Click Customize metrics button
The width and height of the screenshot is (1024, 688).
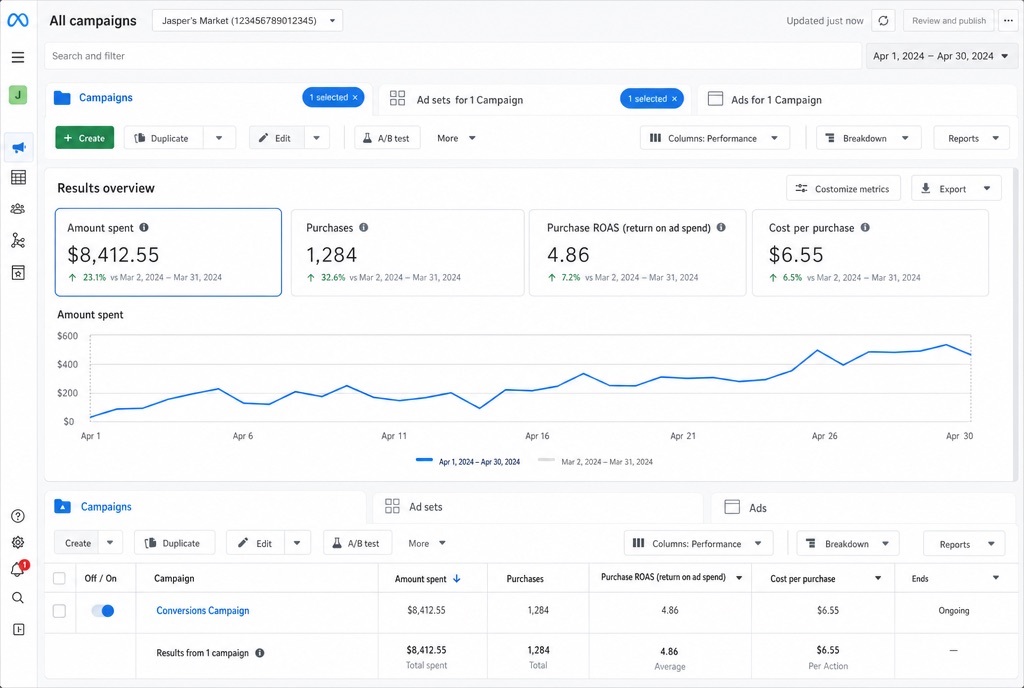[843, 189]
